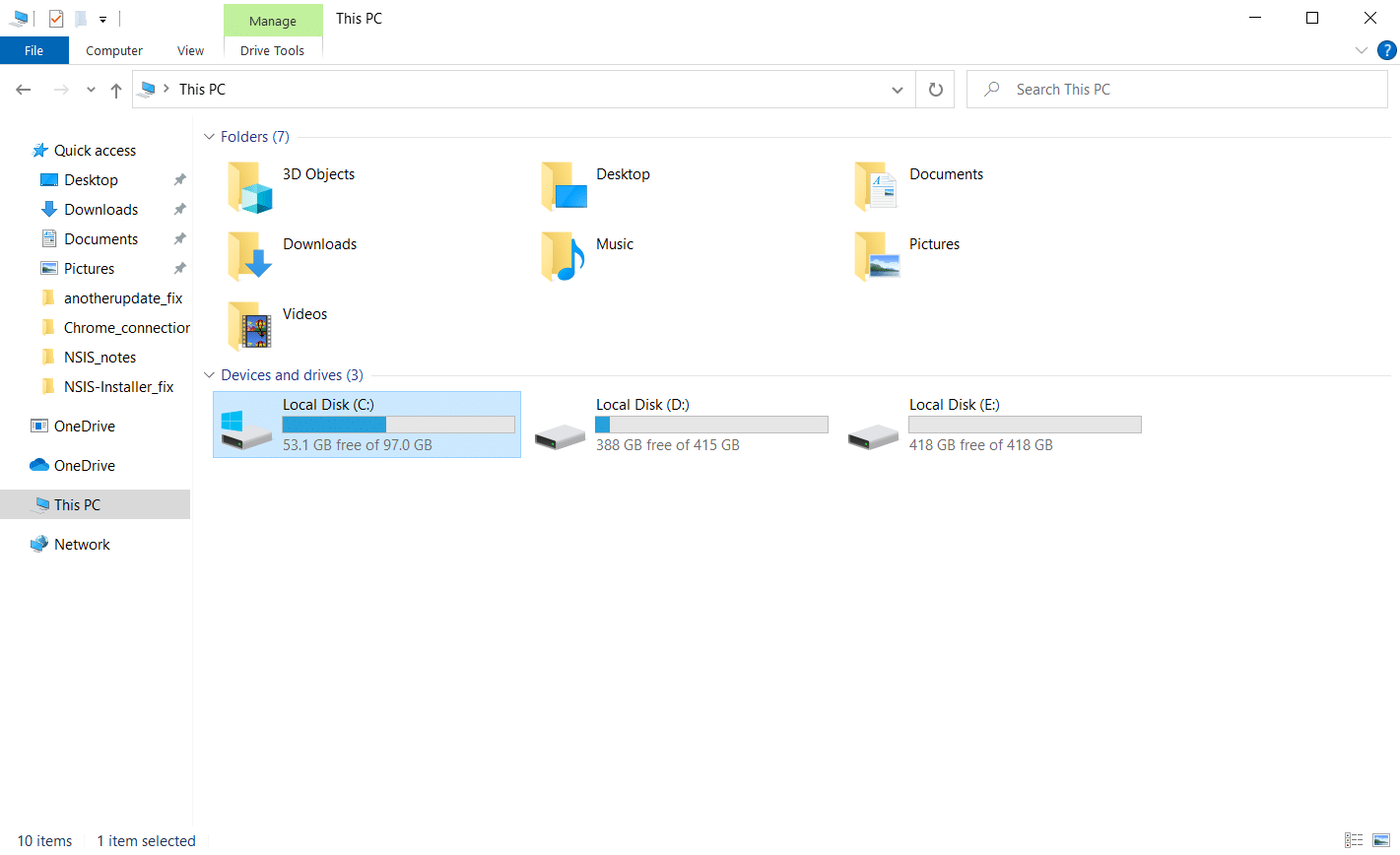Click the '418 GB free of 418 GB' text
The image size is (1400, 855).
(981, 445)
